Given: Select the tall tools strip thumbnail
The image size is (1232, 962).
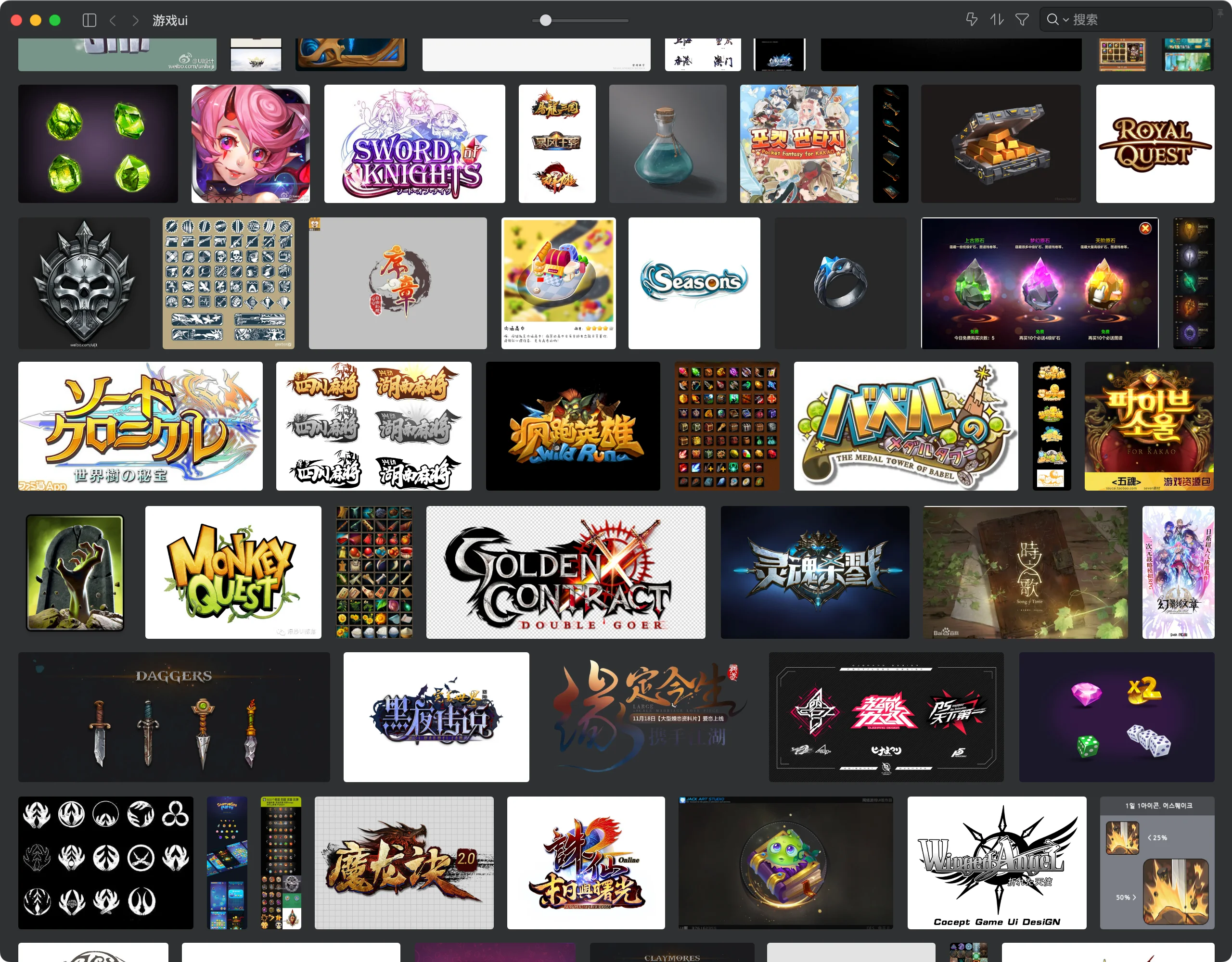Looking at the screenshot, I should pos(891,144).
